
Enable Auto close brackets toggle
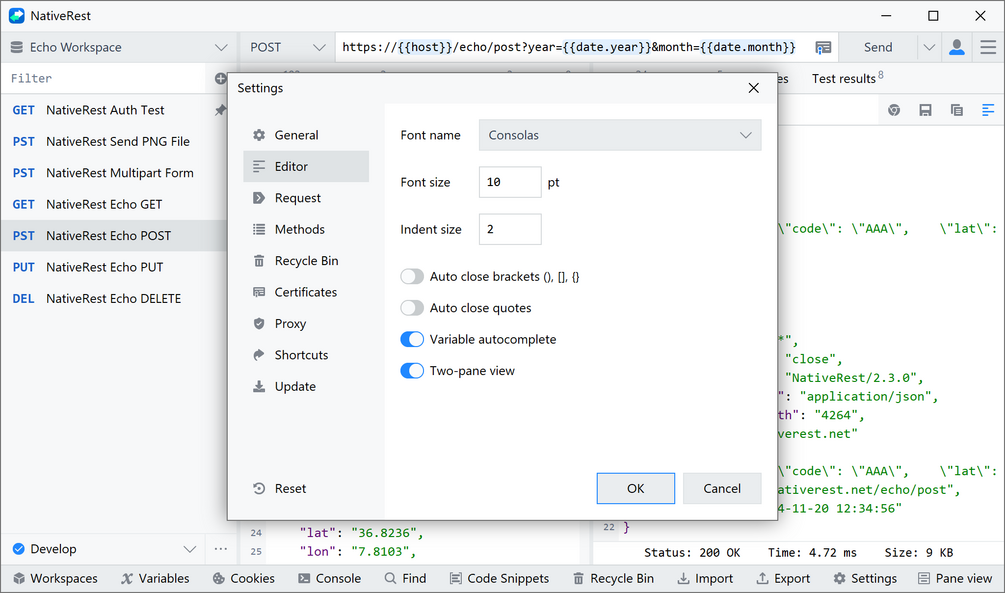pos(412,276)
